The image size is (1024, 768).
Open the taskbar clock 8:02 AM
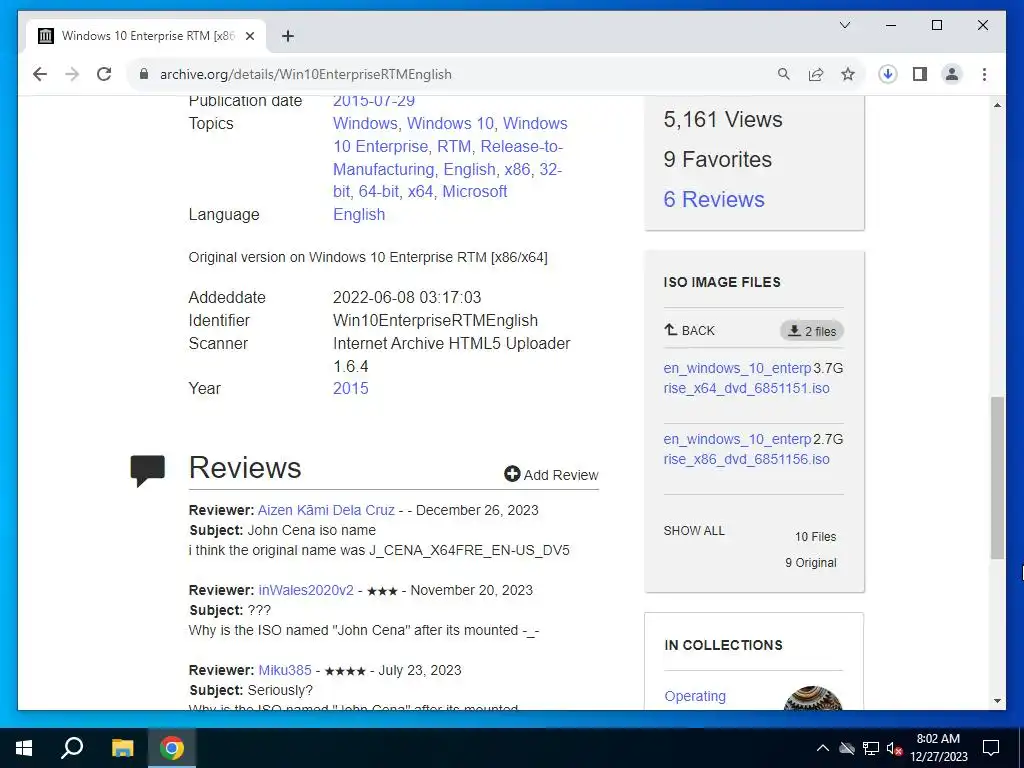[x=938, y=748]
